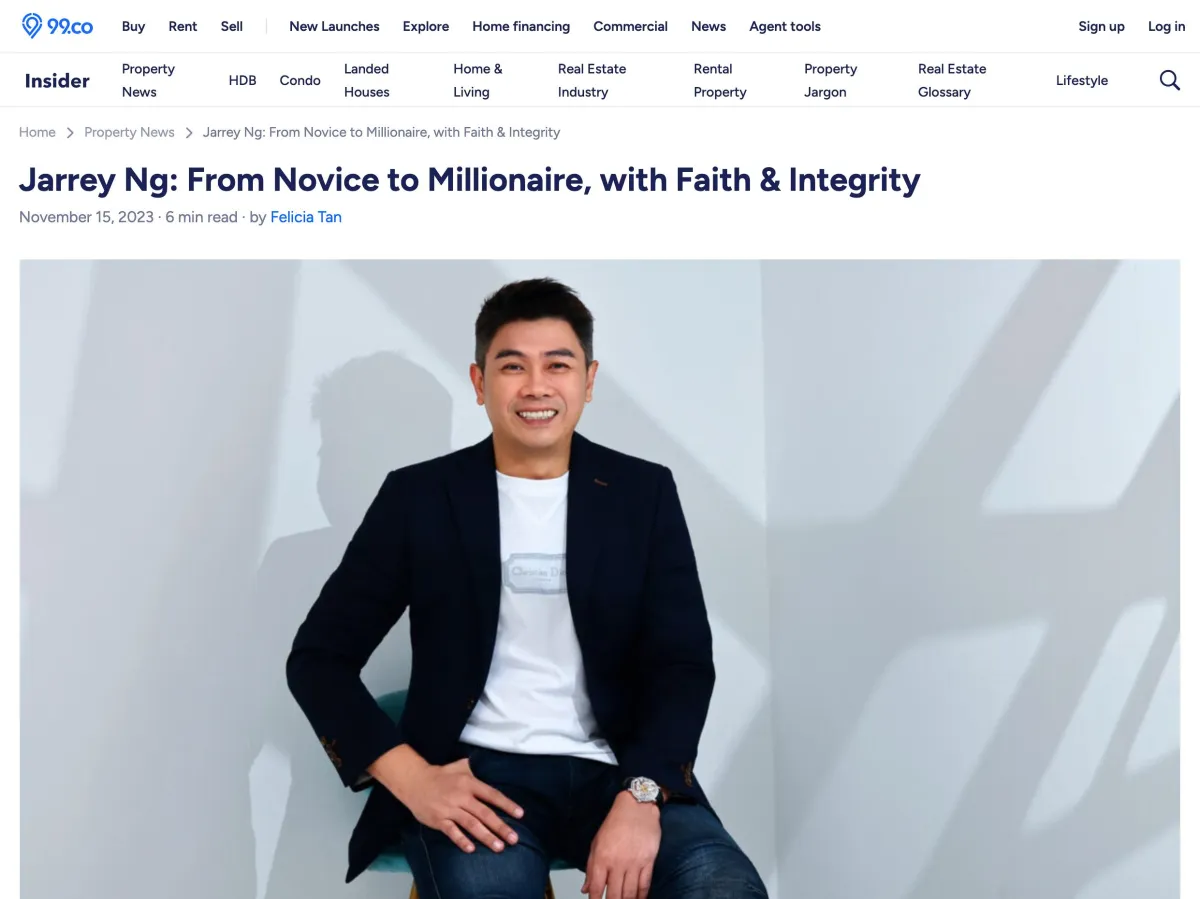Click the Insider section logo
The image size is (1200, 899).
tap(57, 81)
